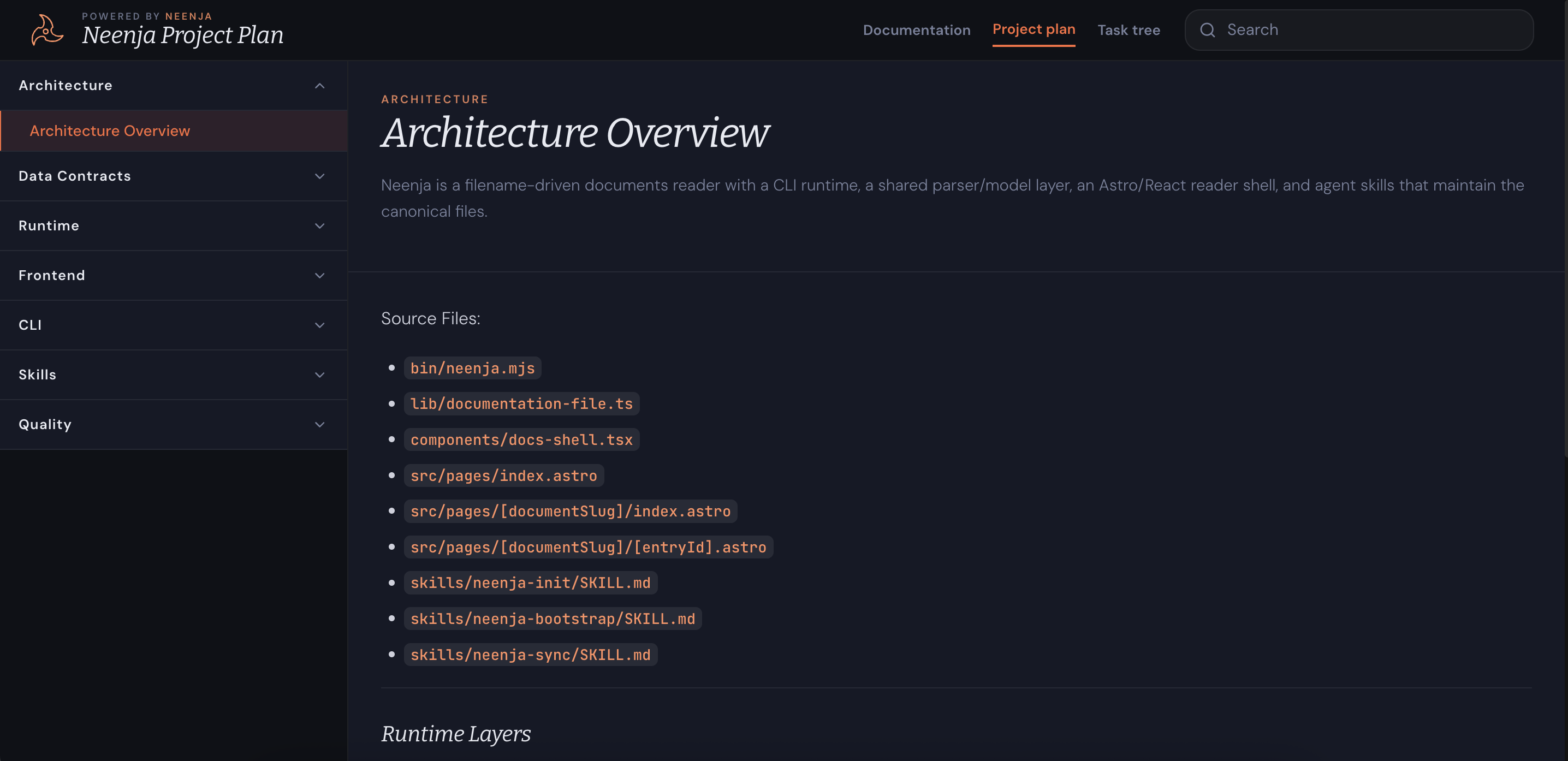
Task: Click the search magnifier icon
Action: [x=1207, y=30]
